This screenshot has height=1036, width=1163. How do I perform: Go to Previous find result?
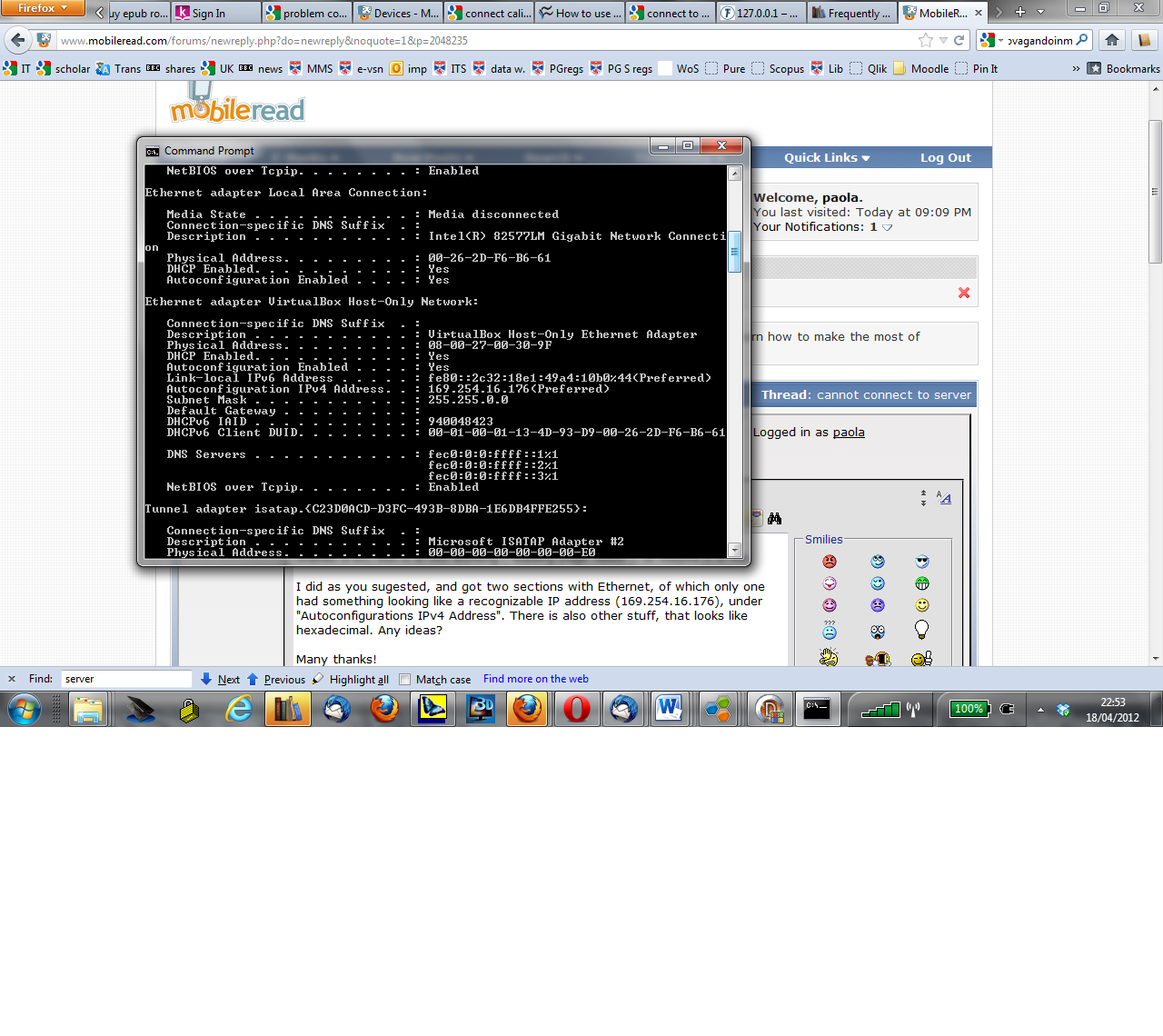tap(275, 679)
